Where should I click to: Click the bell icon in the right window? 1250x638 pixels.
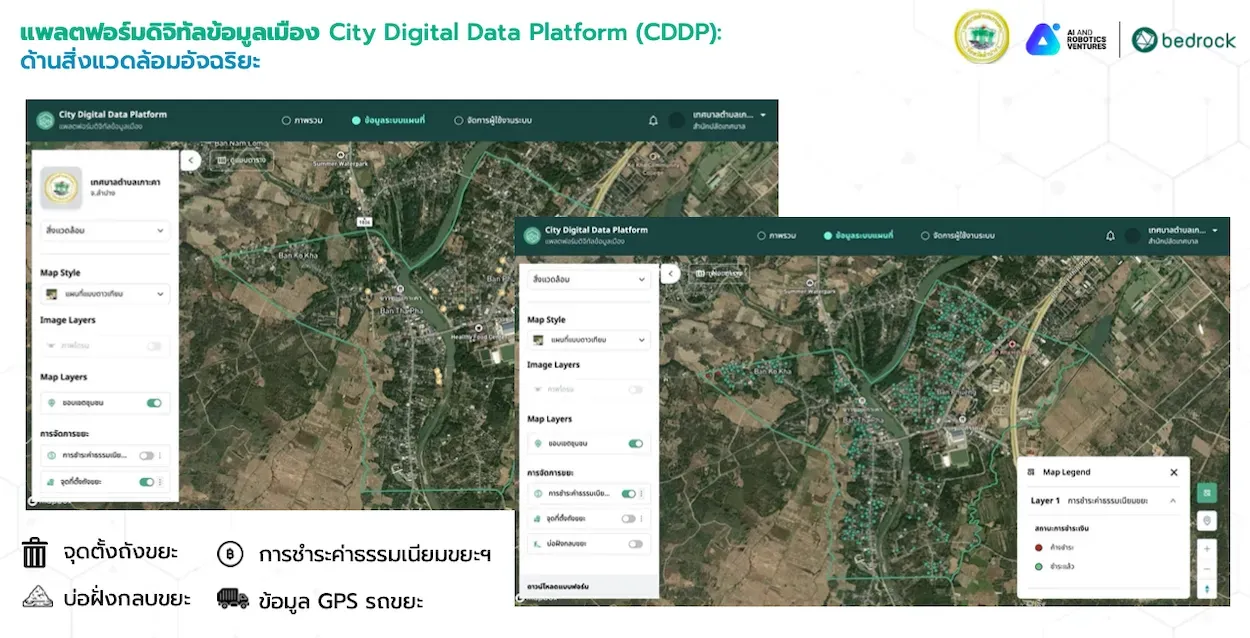(x=1110, y=236)
